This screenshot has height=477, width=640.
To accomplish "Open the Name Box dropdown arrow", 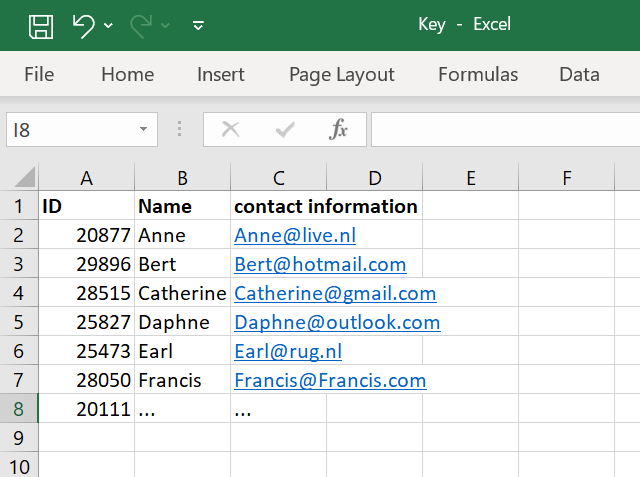I will click(144, 129).
